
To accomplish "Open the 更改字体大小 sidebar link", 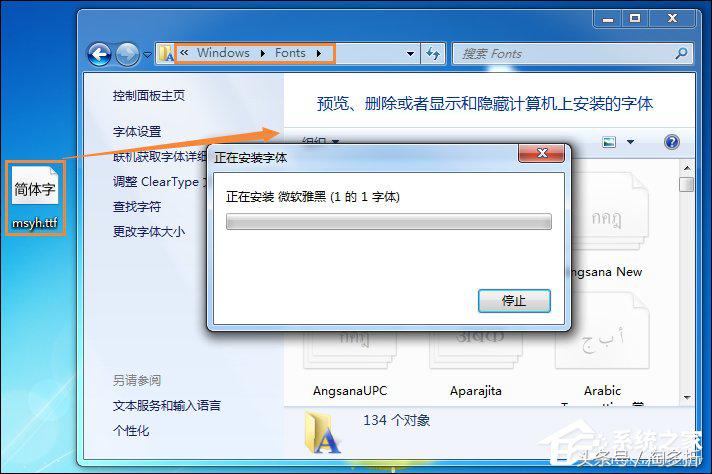I will coord(149,232).
